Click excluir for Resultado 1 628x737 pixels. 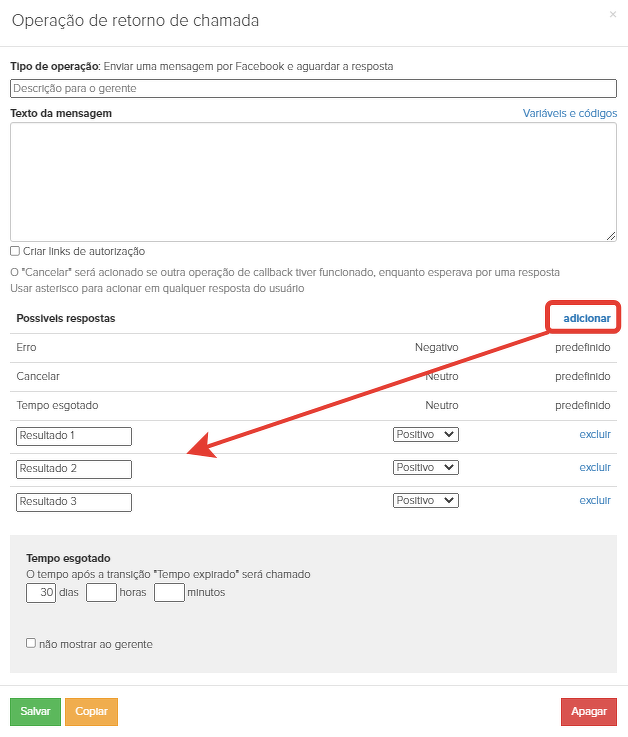(595, 435)
